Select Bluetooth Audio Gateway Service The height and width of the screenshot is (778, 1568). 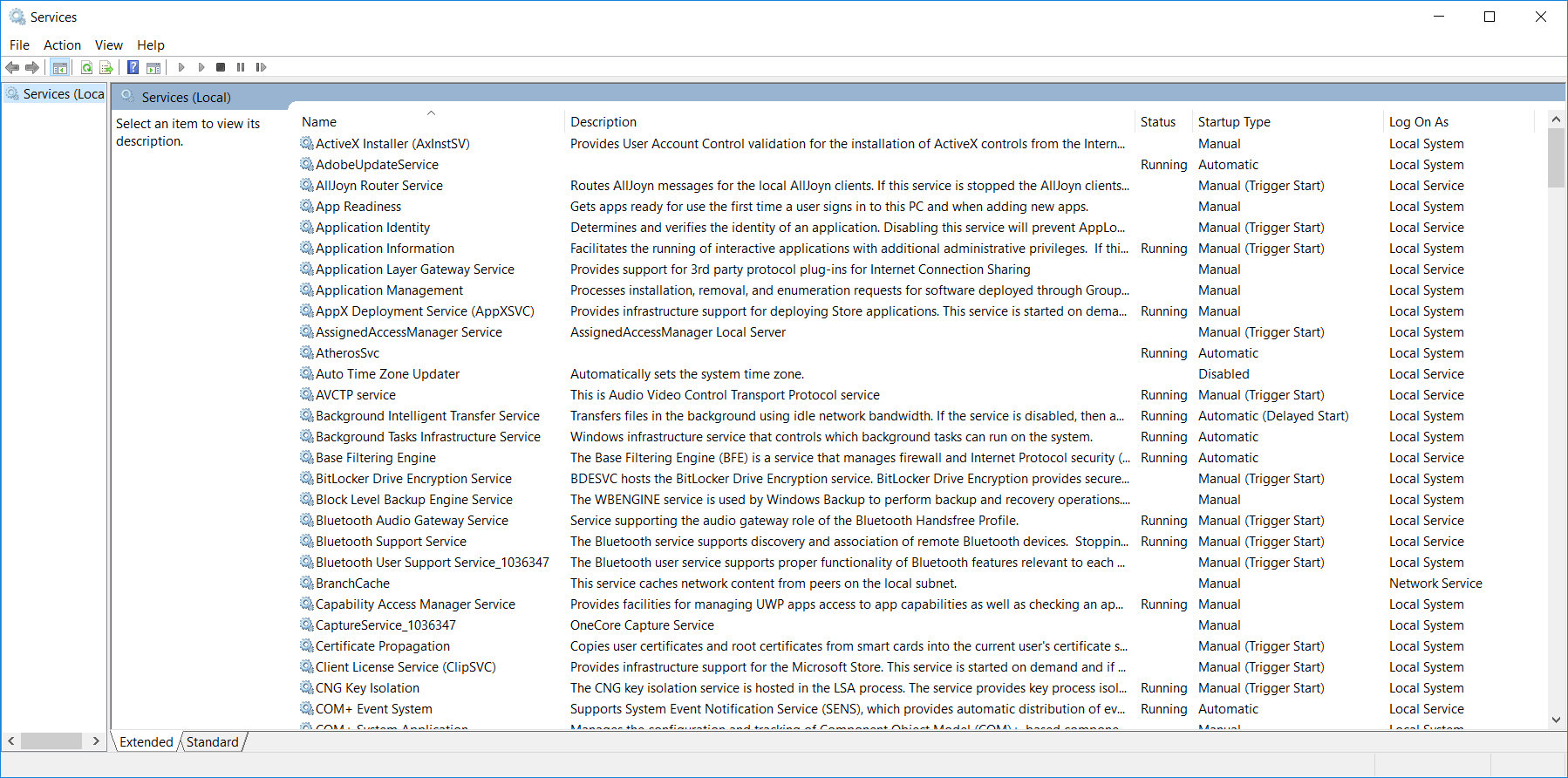pos(412,521)
